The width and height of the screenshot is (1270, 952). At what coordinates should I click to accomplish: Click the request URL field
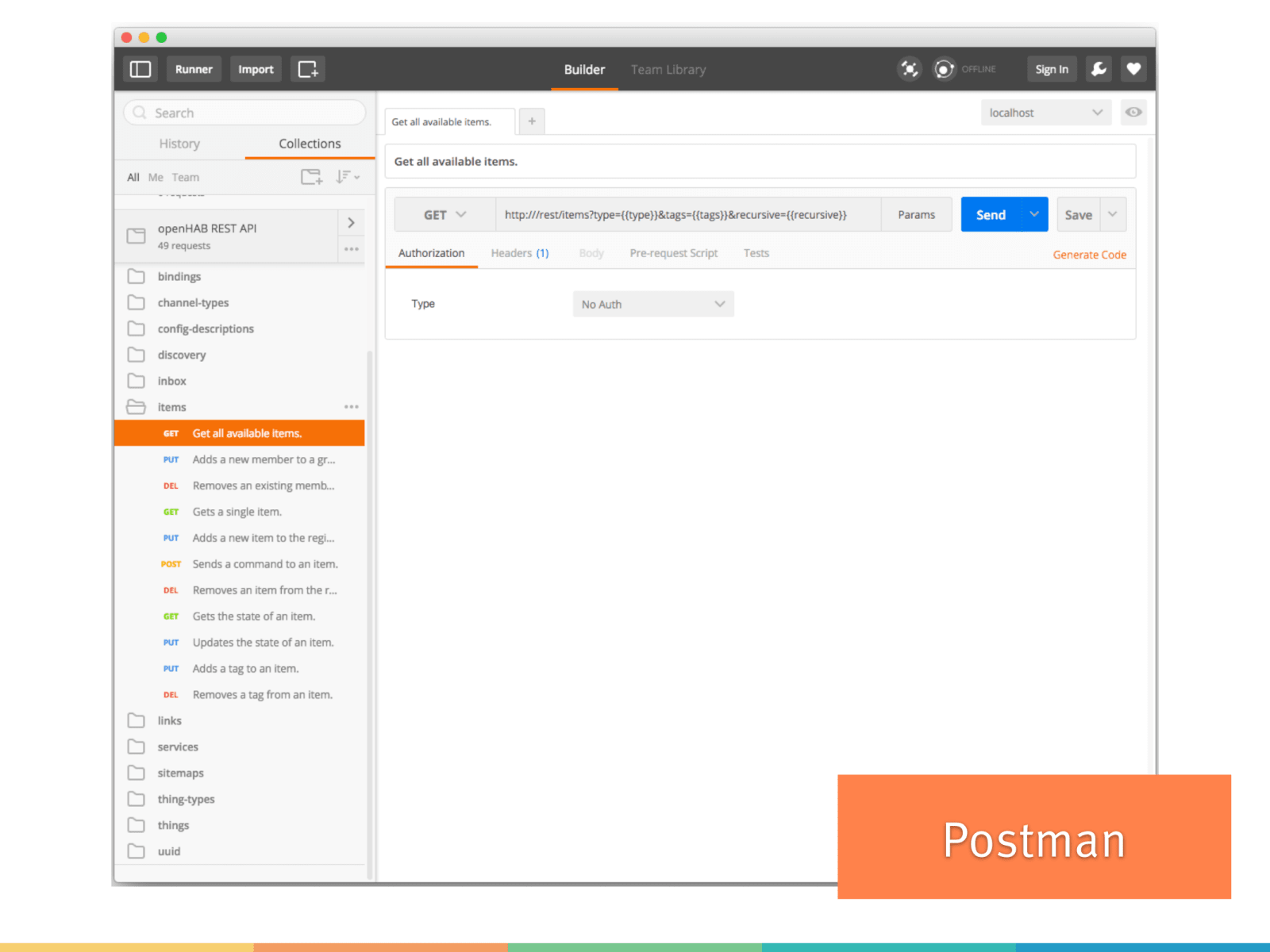[688, 214]
